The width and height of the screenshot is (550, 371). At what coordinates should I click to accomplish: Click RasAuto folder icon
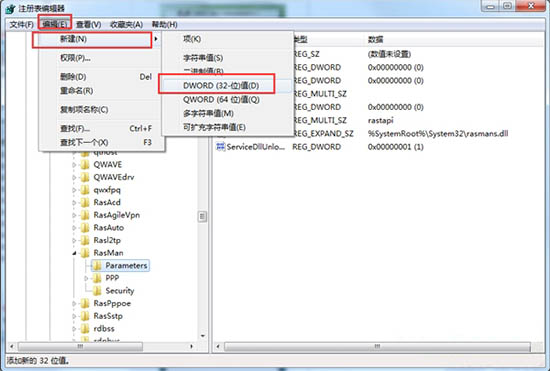(x=85, y=228)
